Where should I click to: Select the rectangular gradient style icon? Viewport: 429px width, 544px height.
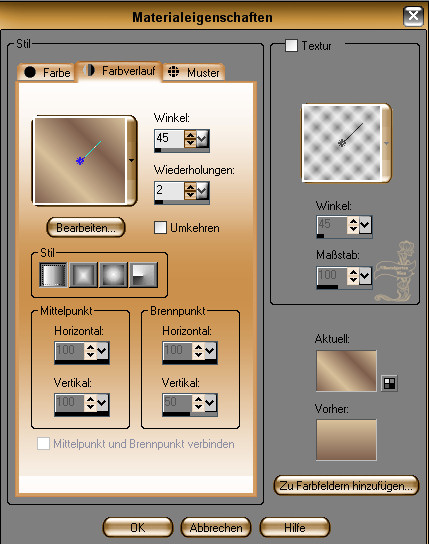point(83,275)
